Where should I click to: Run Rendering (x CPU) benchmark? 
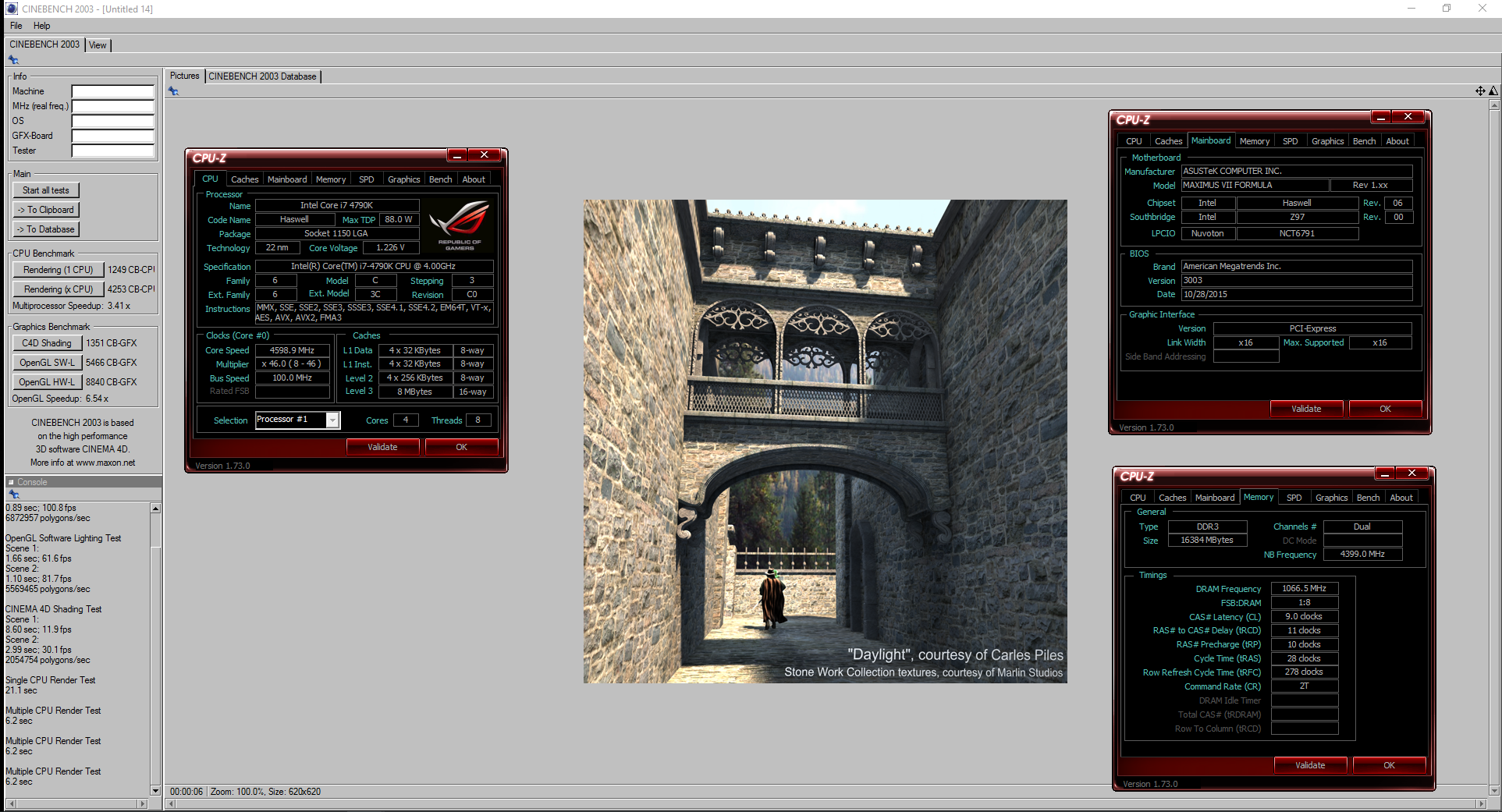[x=58, y=289]
